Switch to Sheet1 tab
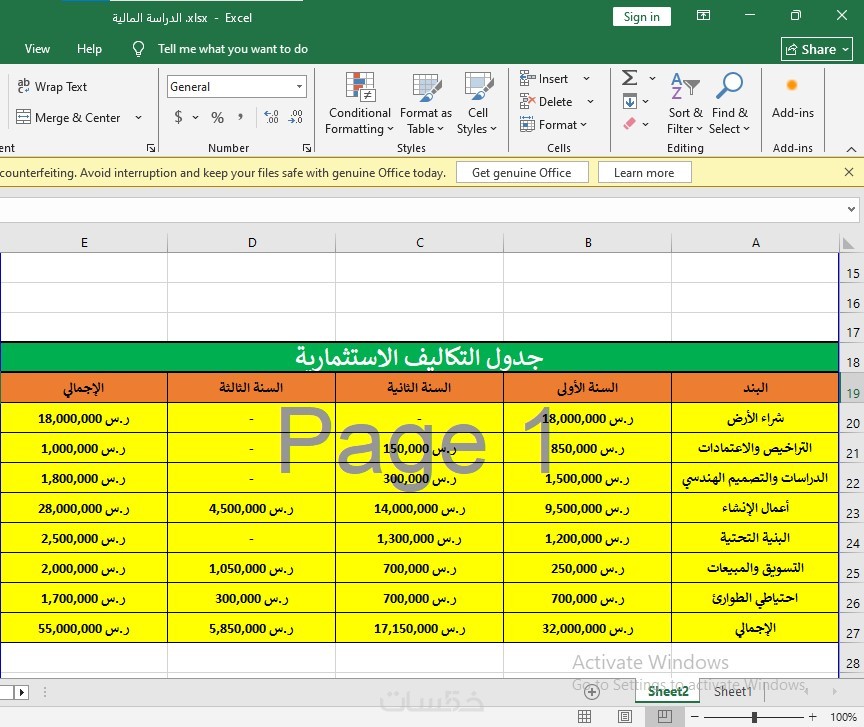 tap(732, 691)
